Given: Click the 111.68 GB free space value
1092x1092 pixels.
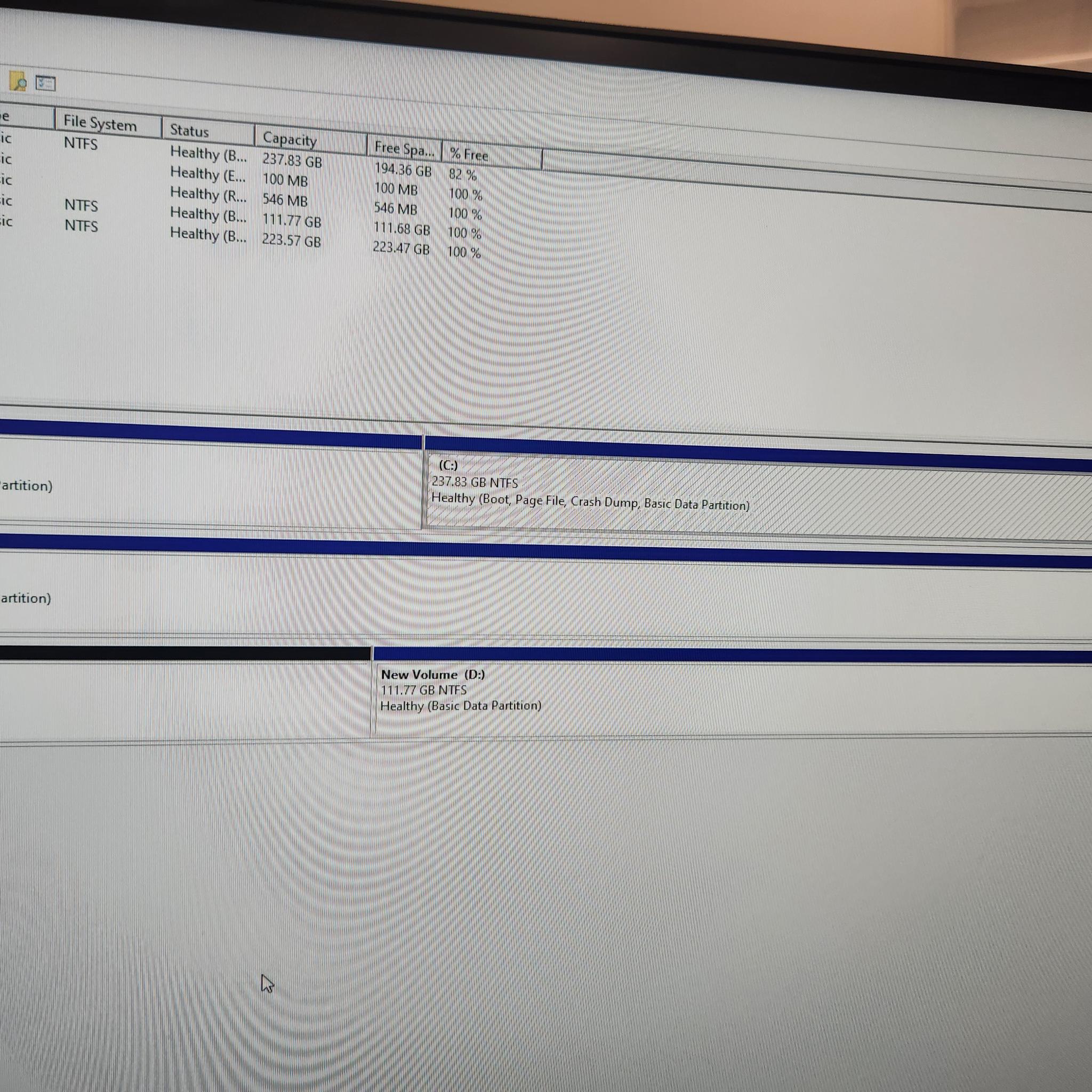Looking at the screenshot, I should pyautogui.click(x=402, y=229).
